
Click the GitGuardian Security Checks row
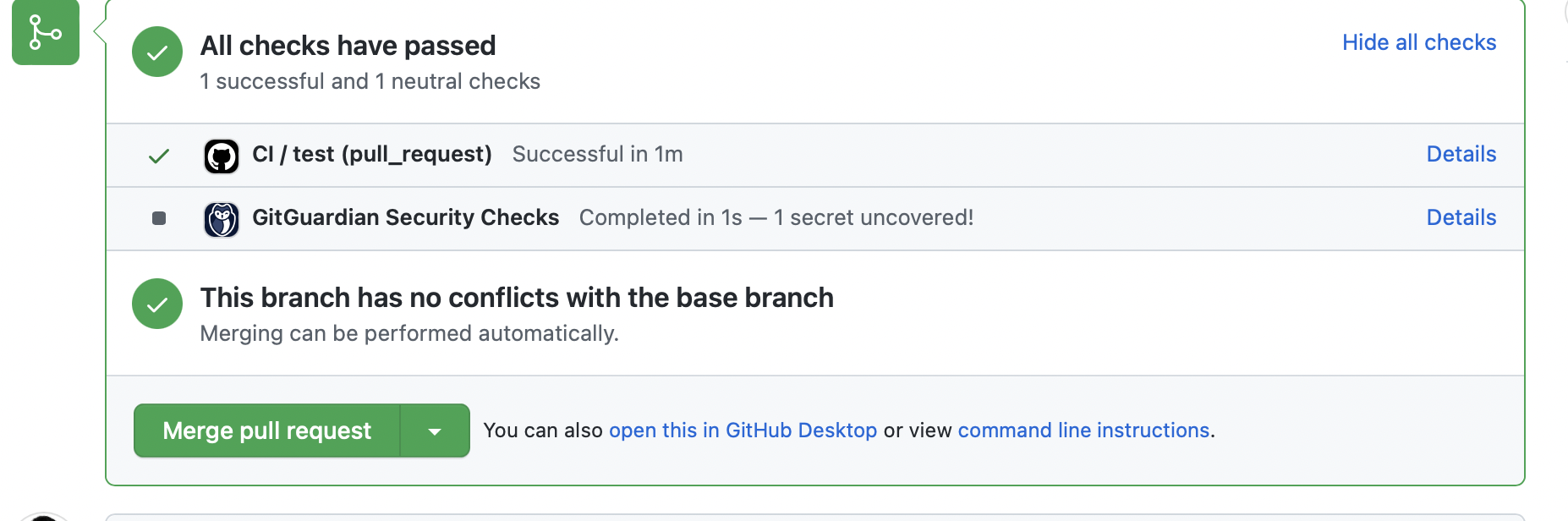tap(406, 217)
